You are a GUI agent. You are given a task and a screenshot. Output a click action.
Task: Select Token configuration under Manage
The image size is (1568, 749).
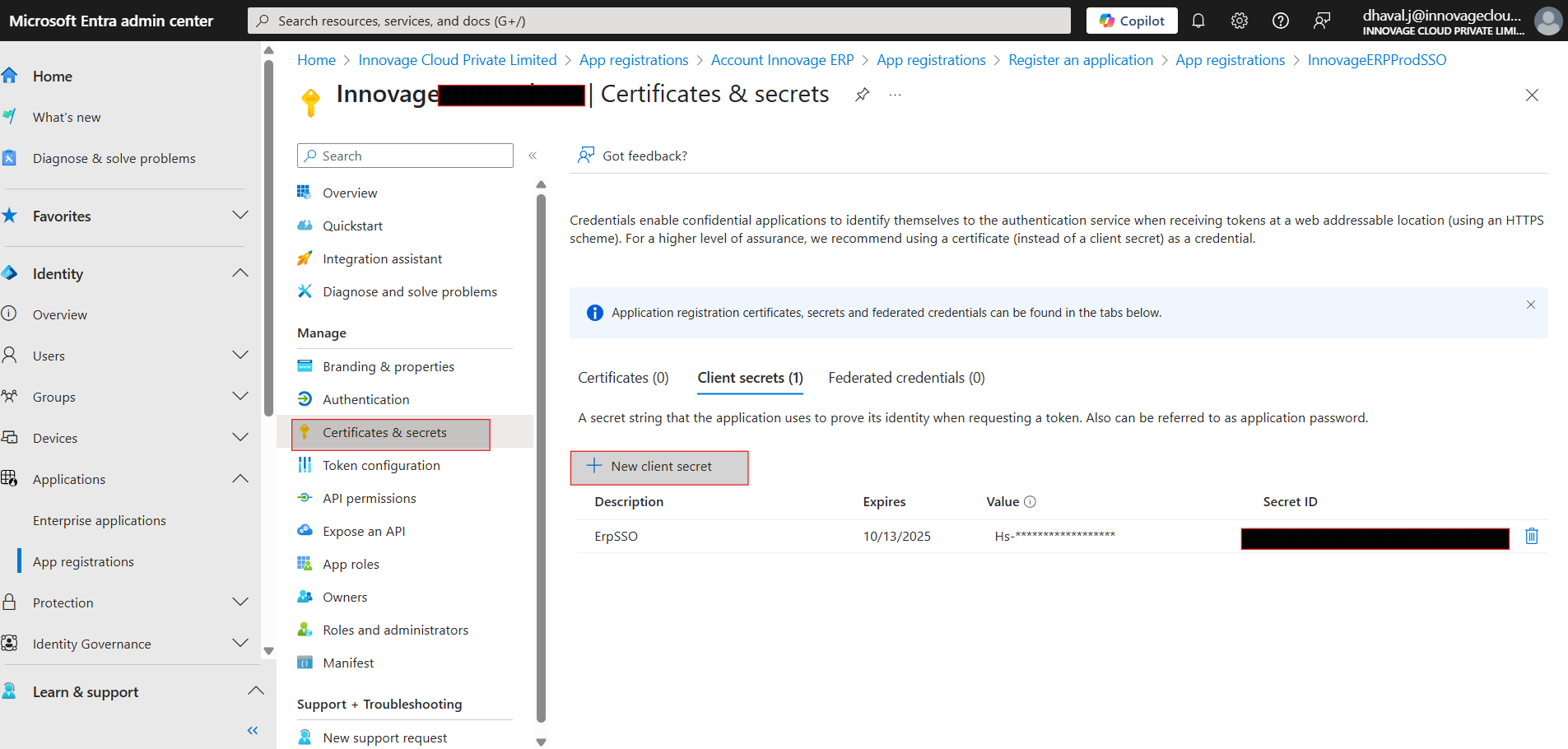(x=380, y=465)
